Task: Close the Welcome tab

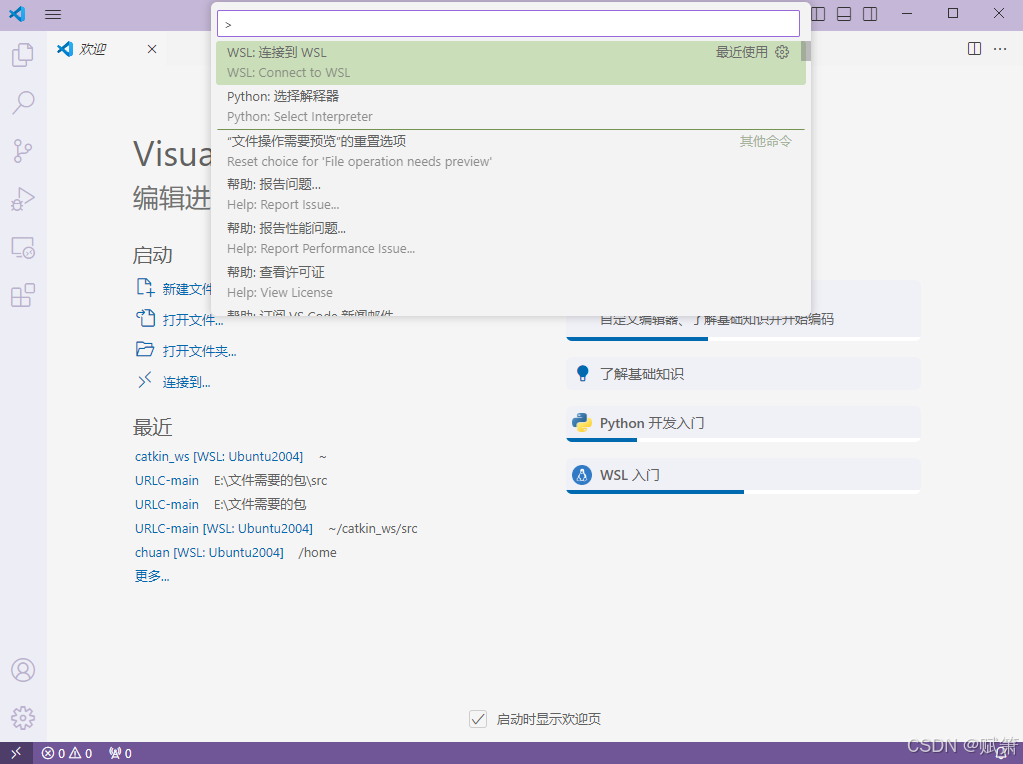Action: (152, 49)
